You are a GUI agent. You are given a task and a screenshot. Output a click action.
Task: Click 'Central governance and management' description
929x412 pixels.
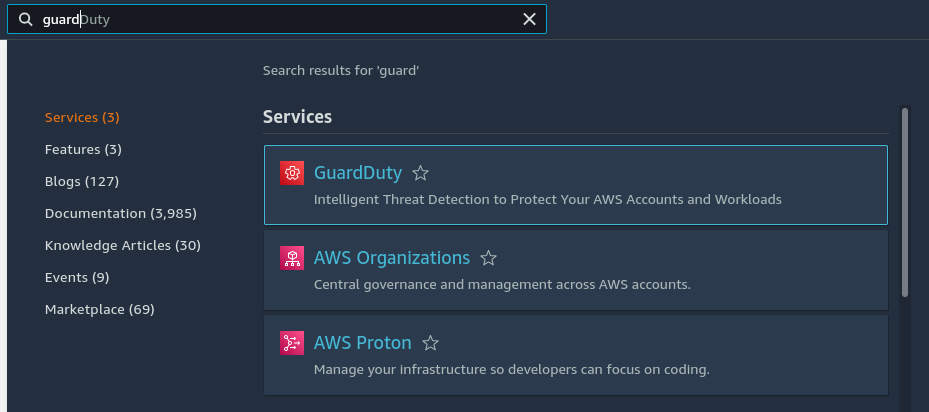click(x=502, y=285)
